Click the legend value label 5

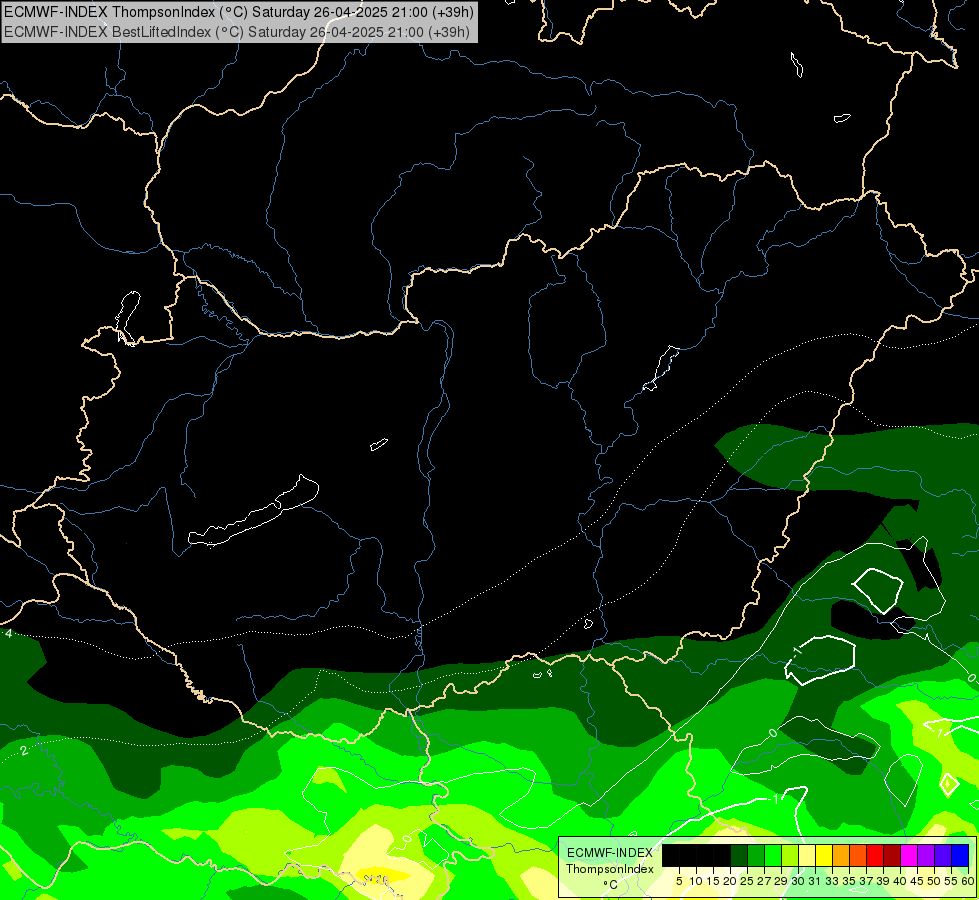pos(679,881)
